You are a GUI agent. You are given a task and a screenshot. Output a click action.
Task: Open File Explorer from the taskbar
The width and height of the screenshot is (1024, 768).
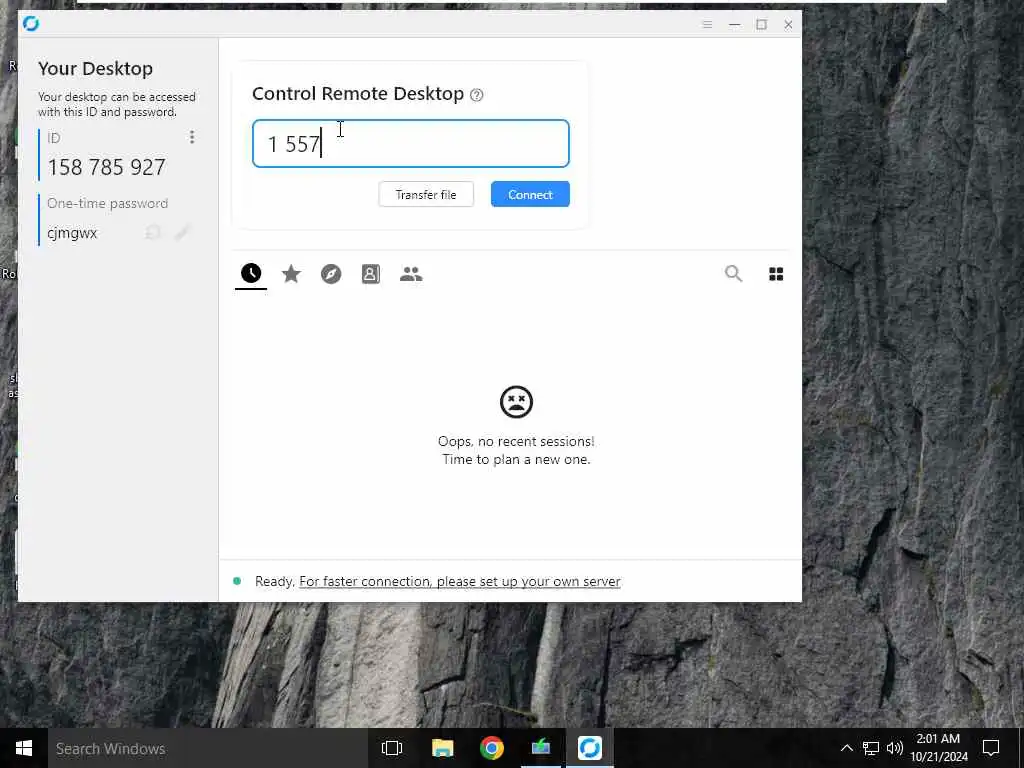pos(442,748)
